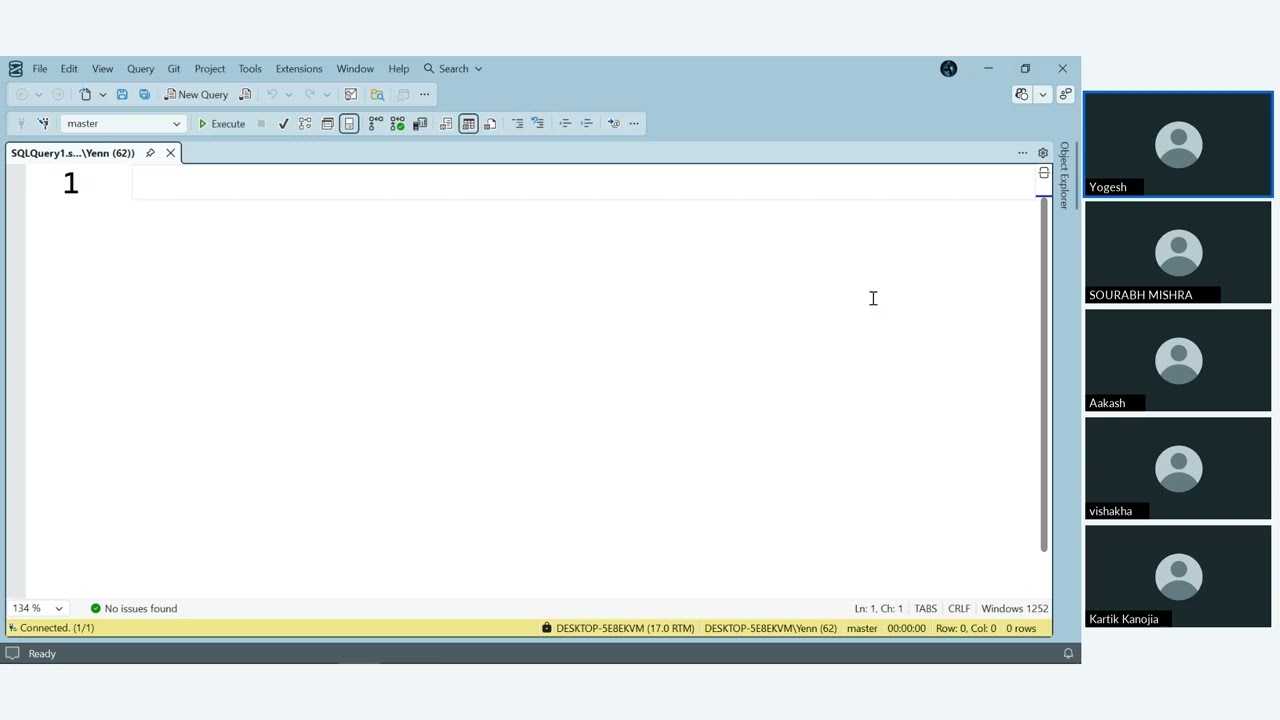Expand the Object Explorer side tab

[x=1064, y=175]
